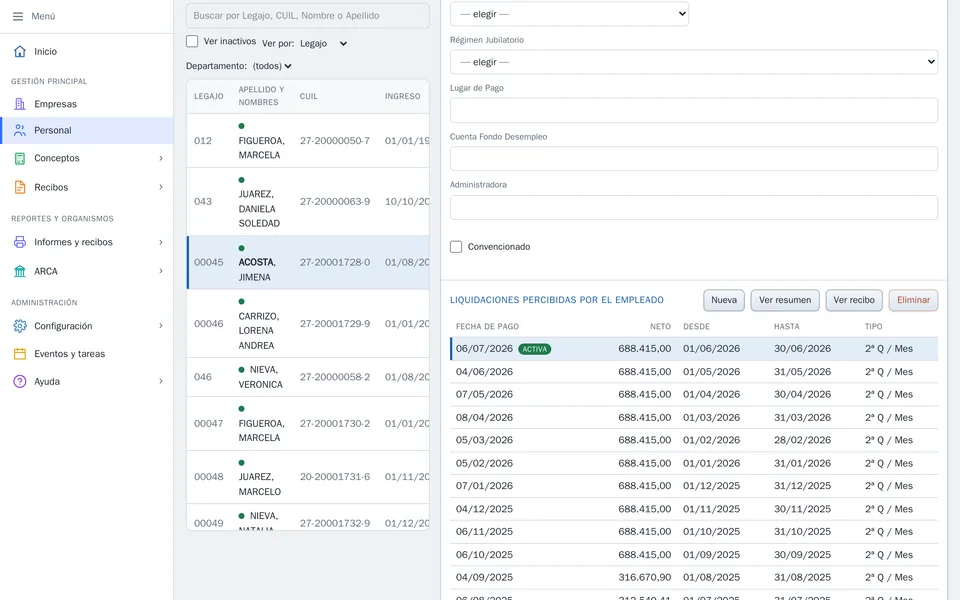
Task: Click the Ver resumen button
Action: [x=785, y=300]
